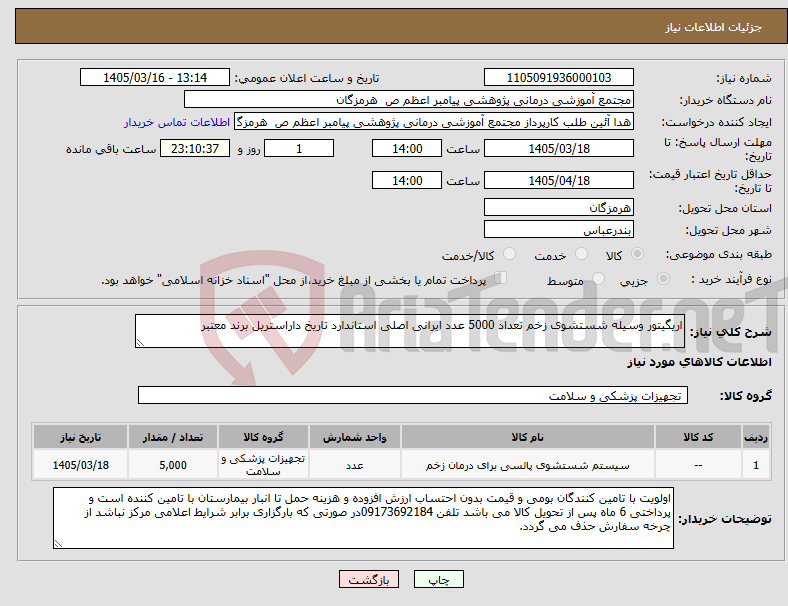
Task: Click the شماره نیاز field 1105091936000103
Action: tap(558, 77)
